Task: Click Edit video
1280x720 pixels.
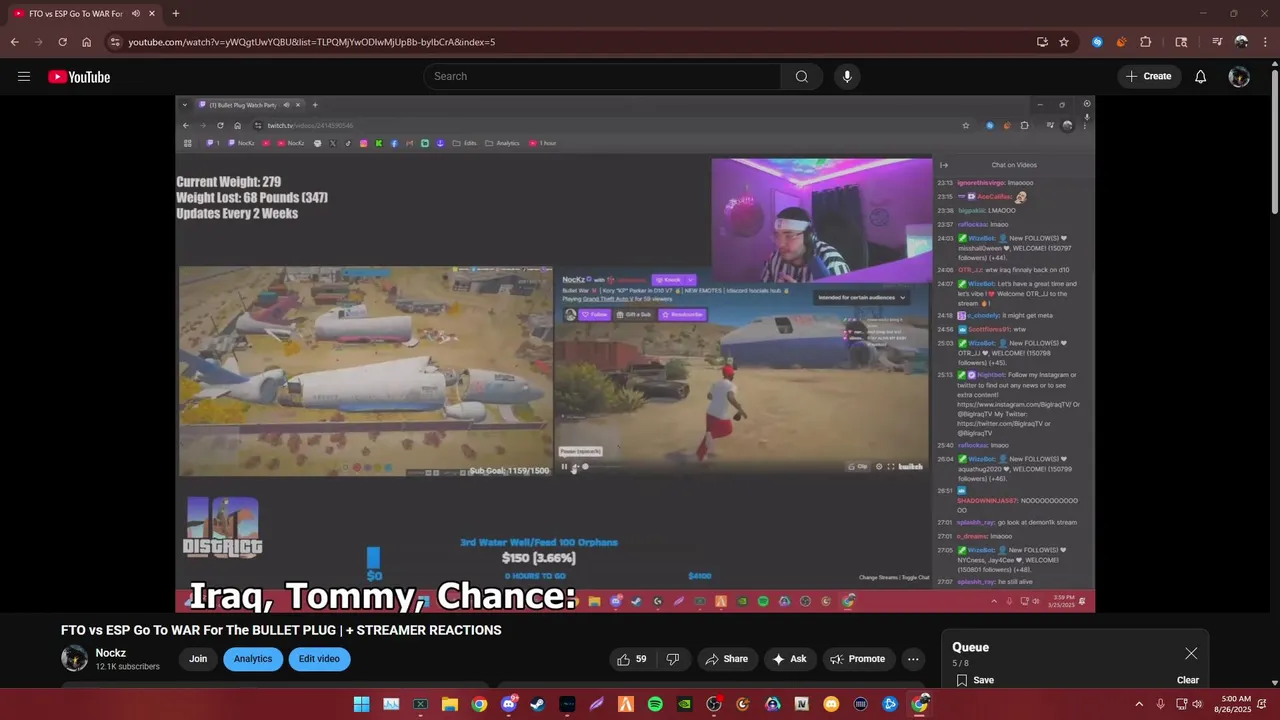Action: pyautogui.click(x=319, y=659)
